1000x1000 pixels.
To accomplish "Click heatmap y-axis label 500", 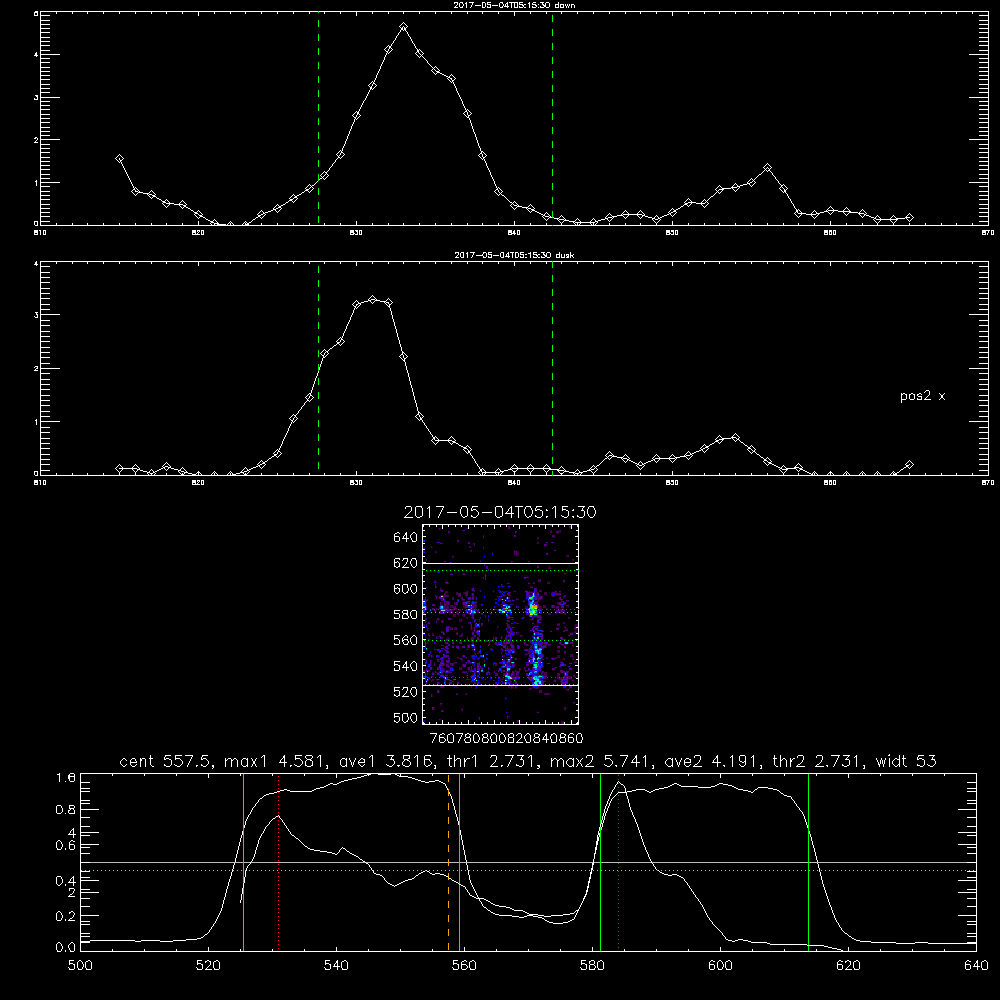I will tap(406, 717).
